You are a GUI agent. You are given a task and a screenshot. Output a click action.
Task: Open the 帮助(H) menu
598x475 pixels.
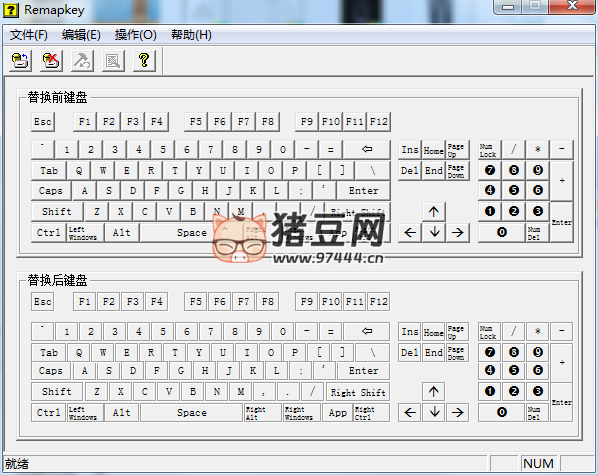click(191, 35)
